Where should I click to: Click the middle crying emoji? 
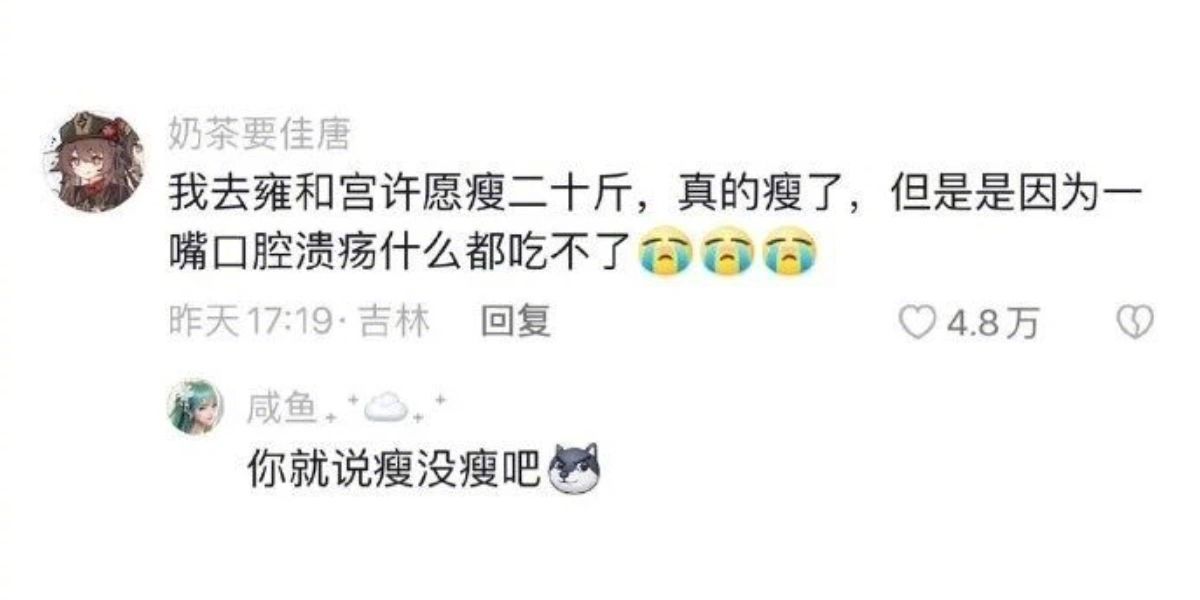point(727,252)
